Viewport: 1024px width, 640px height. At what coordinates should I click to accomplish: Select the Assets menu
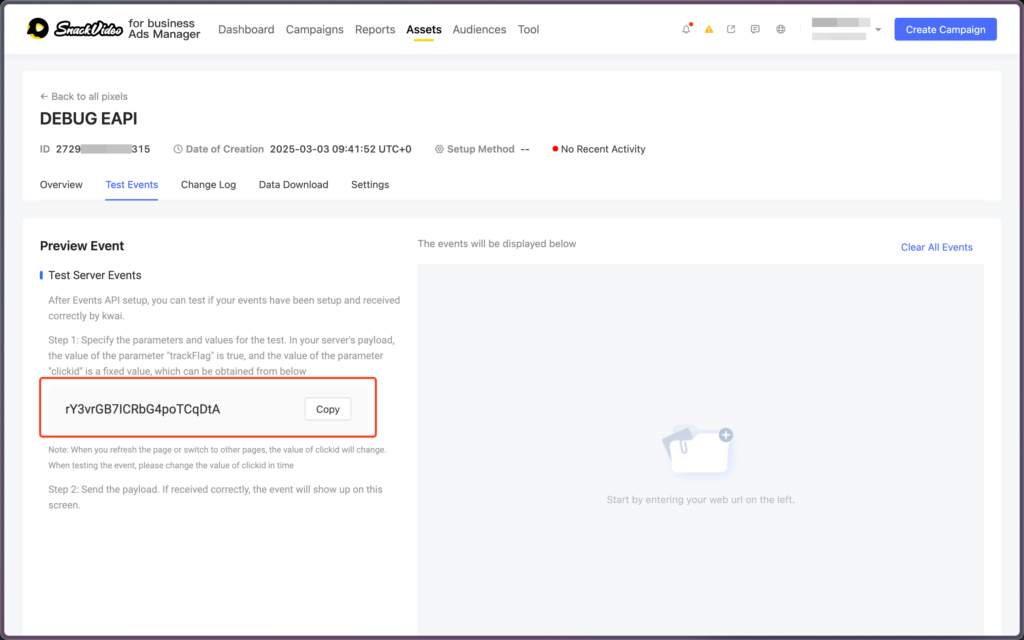coord(424,29)
